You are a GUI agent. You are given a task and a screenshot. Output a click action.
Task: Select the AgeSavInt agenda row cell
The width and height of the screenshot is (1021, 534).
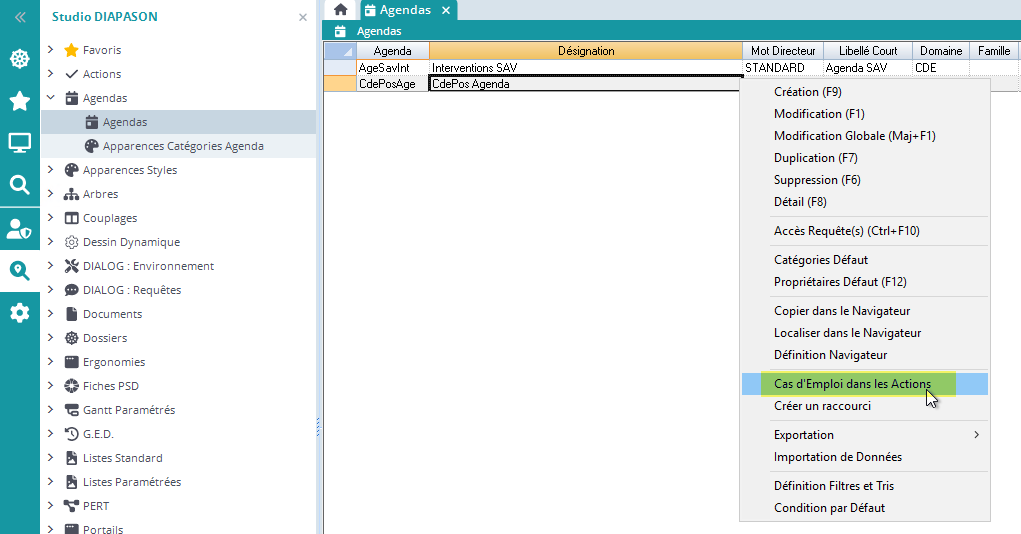[x=386, y=68]
